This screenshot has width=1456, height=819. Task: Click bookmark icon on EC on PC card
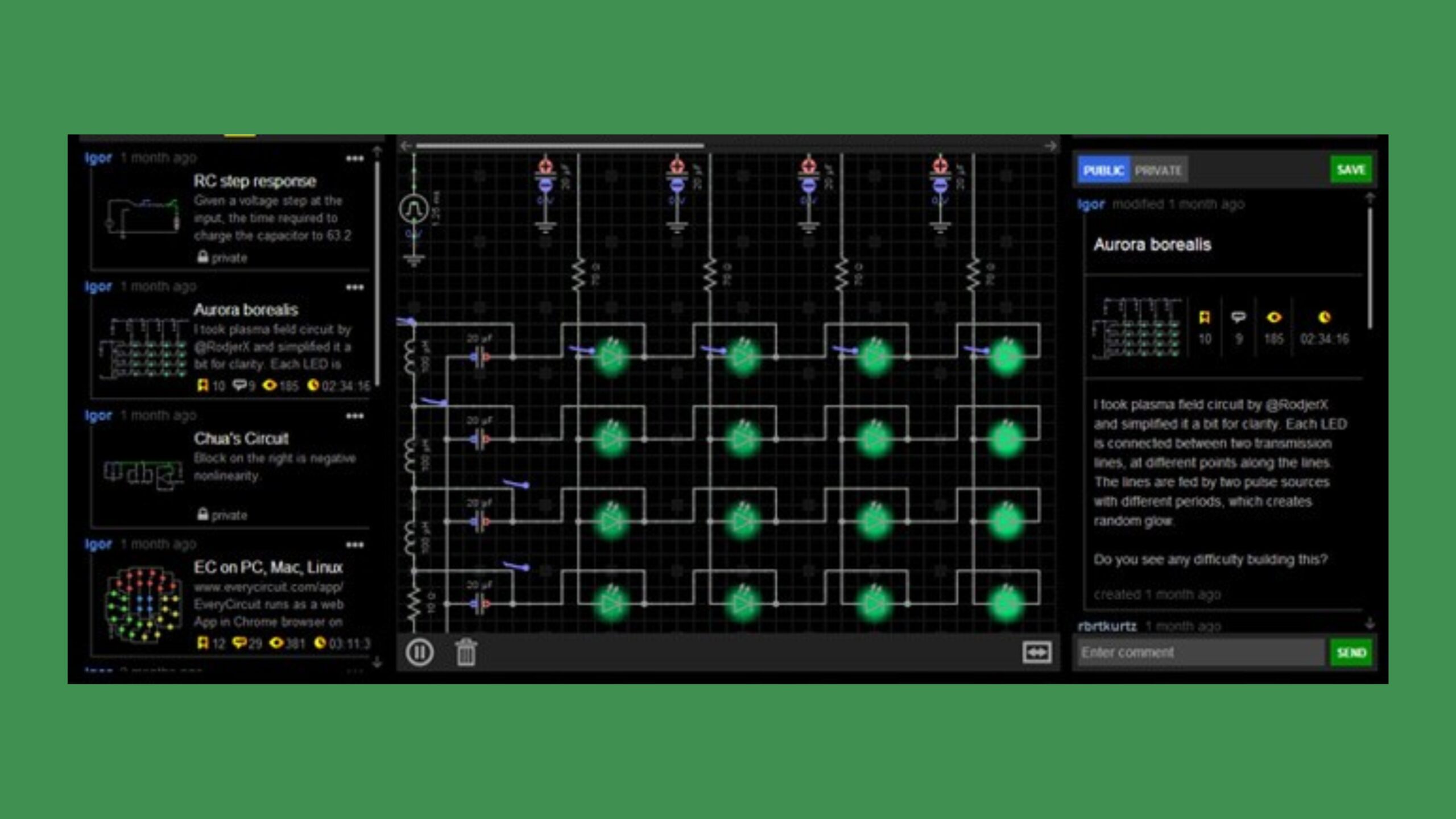tap(202, 643)
